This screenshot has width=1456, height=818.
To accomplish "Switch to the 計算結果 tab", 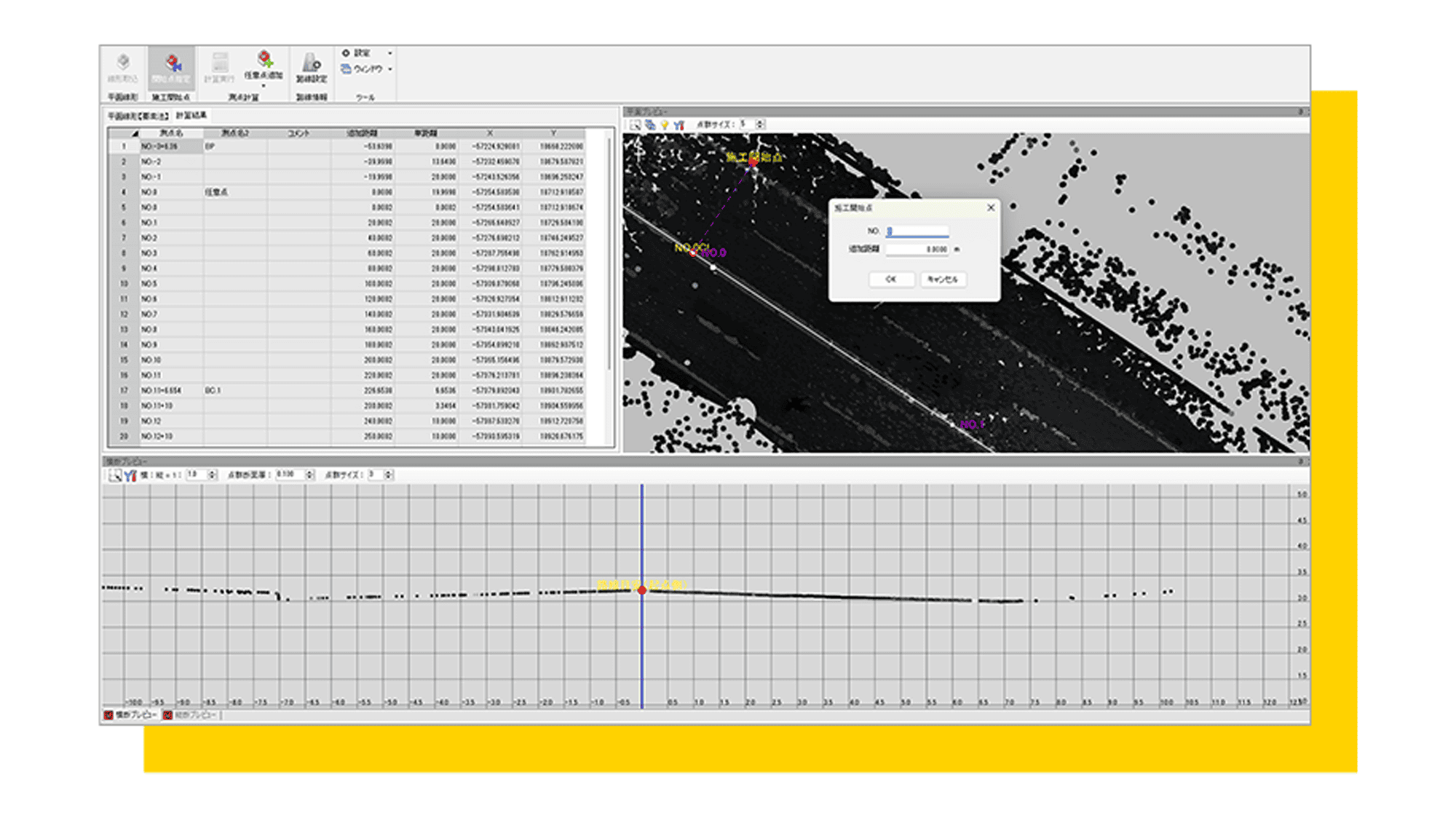I will coord(191,116).
